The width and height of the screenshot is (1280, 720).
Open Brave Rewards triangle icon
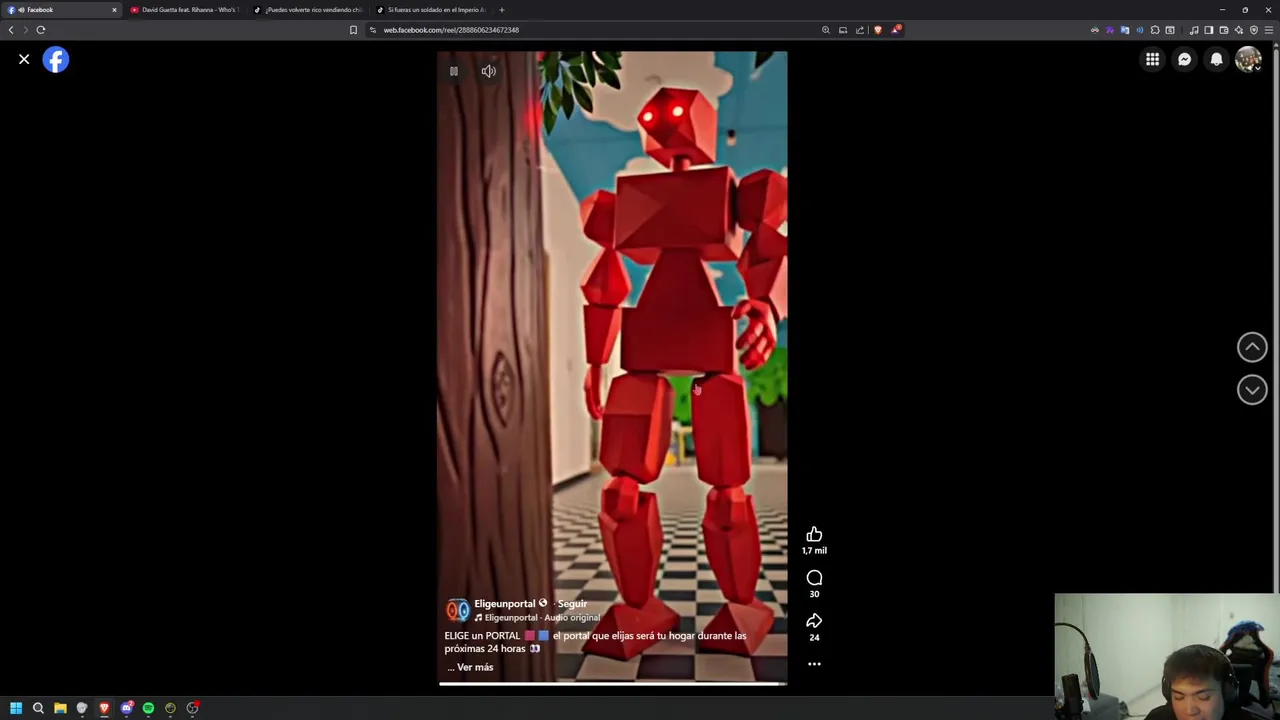coord(896,30)
